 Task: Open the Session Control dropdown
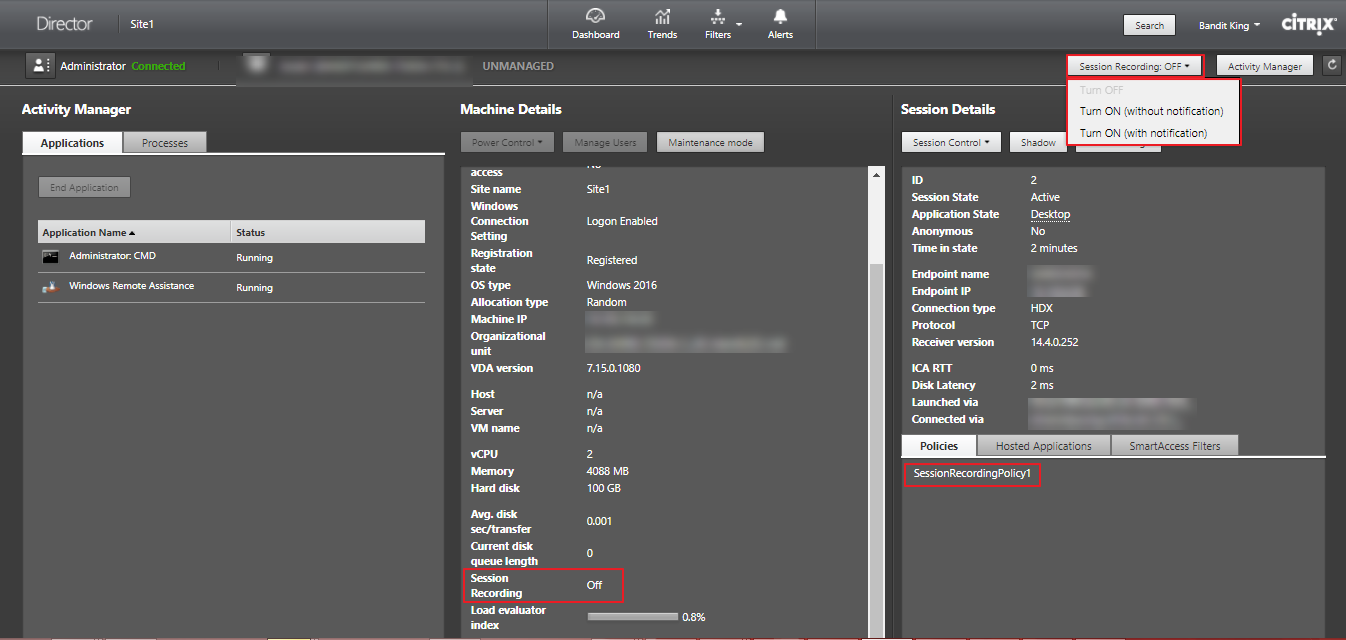click(951, 143)
